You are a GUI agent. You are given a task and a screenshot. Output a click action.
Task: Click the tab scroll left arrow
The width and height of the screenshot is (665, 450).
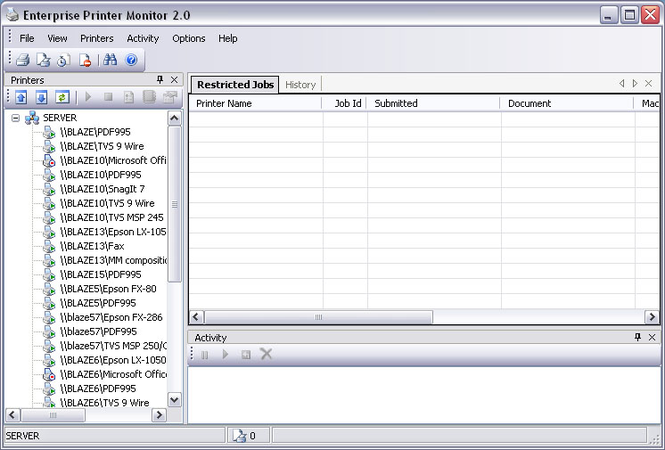tap(621, 84)
